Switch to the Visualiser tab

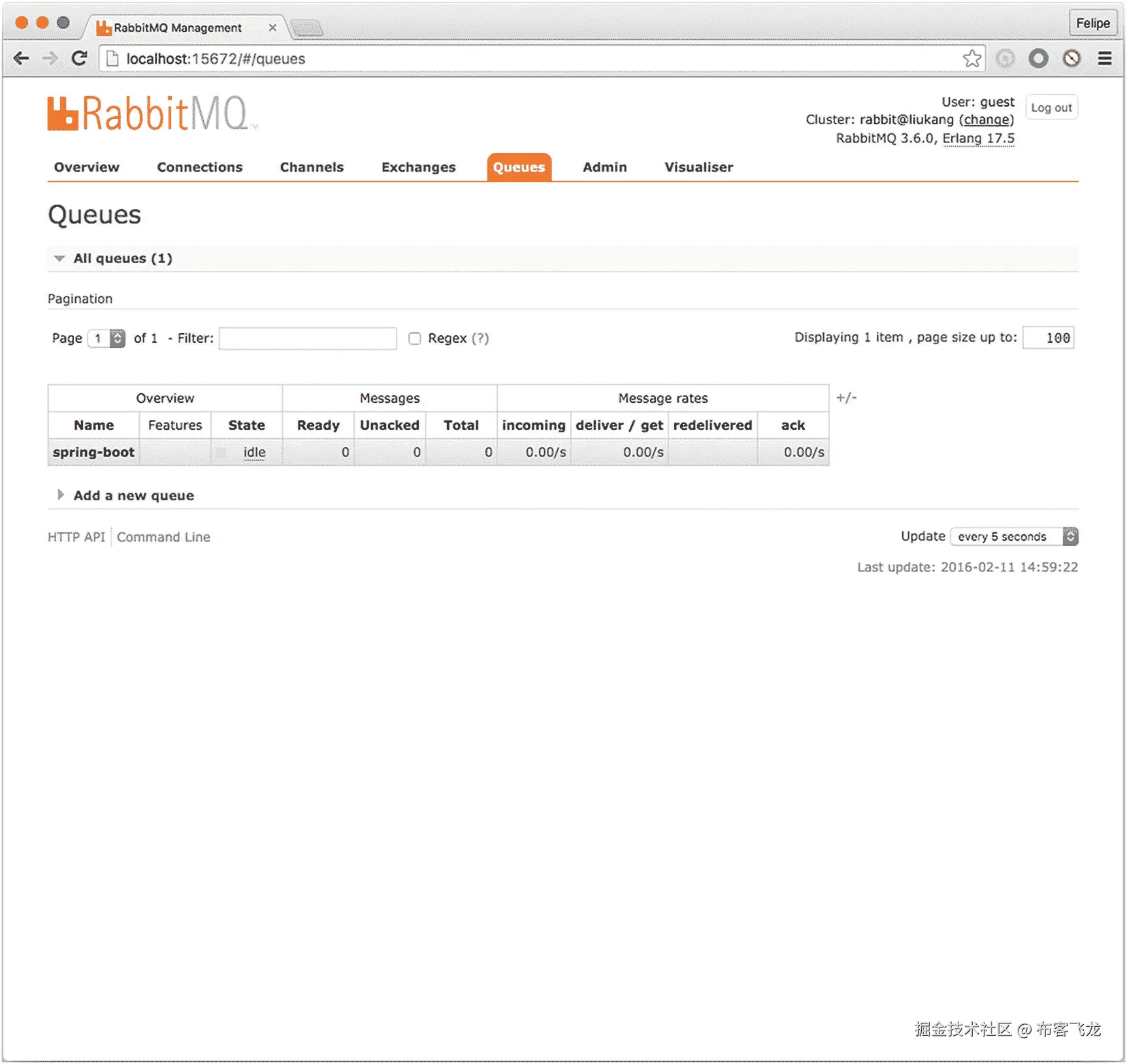point(699,167)
